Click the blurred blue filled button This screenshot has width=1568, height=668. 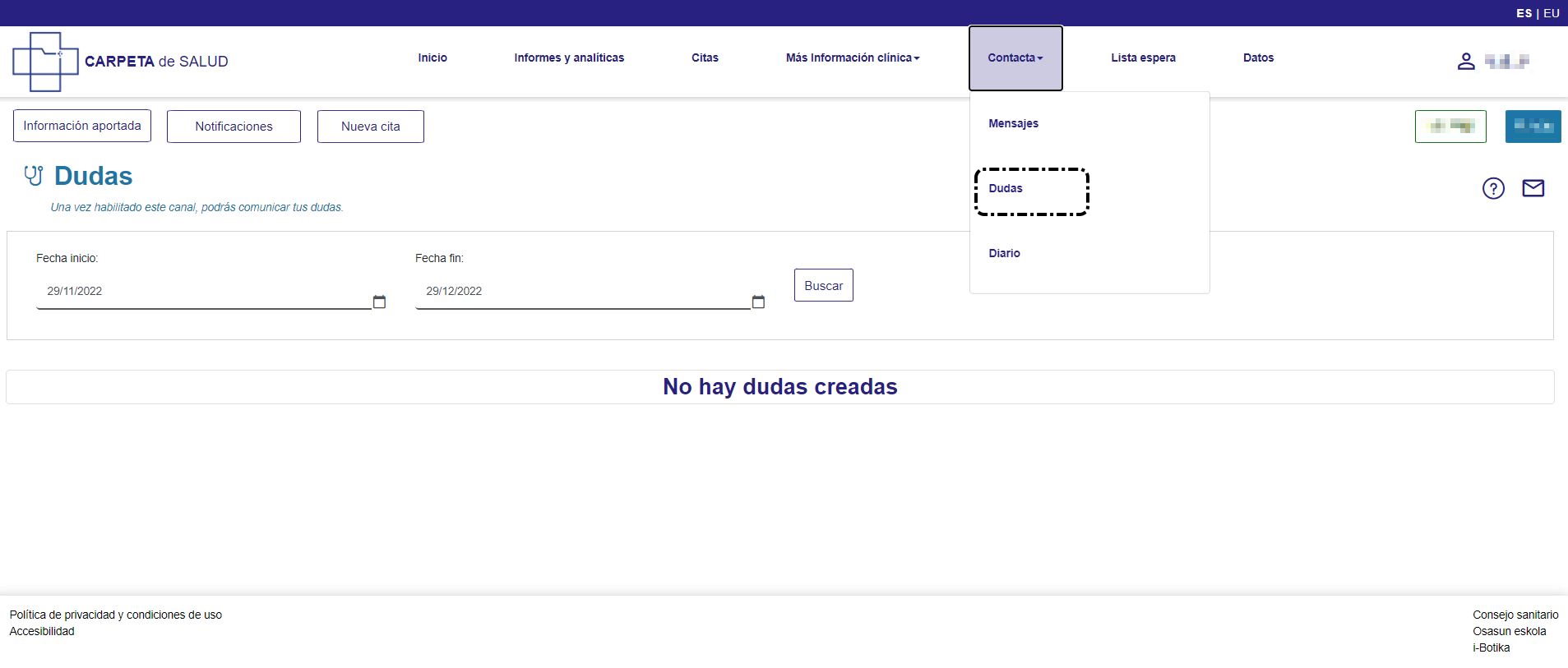(1533, 127)
